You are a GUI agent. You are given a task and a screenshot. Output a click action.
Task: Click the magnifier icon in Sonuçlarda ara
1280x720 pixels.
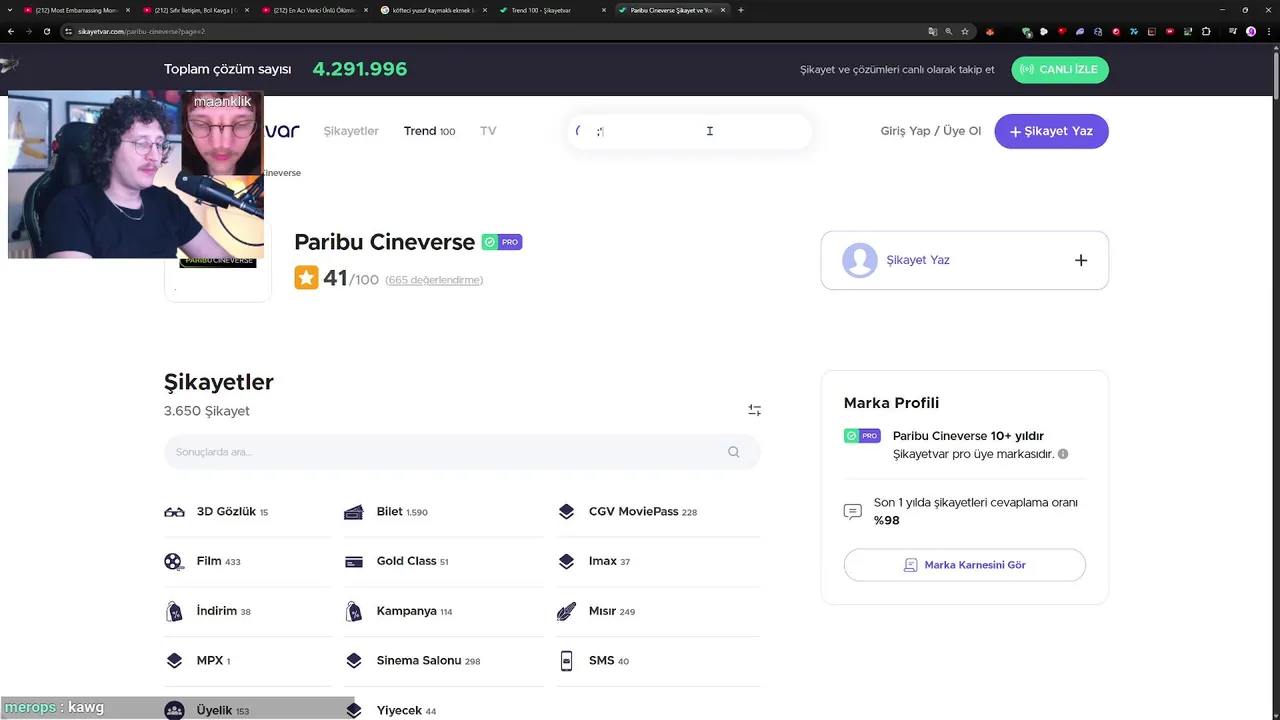tap(734, 452)
